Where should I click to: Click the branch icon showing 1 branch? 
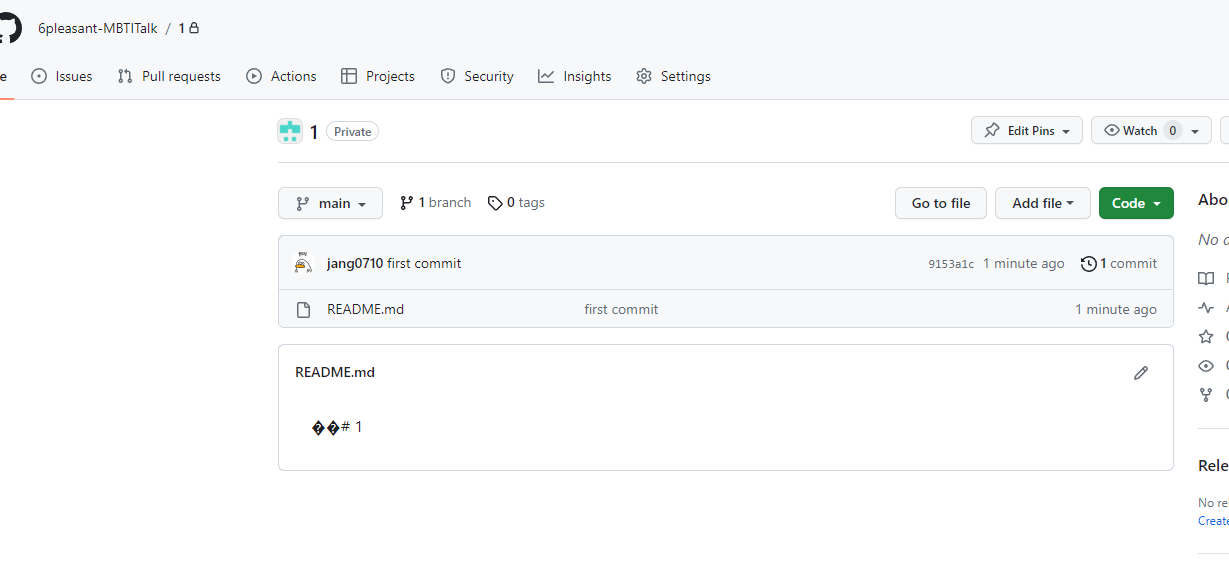(406, 203)
